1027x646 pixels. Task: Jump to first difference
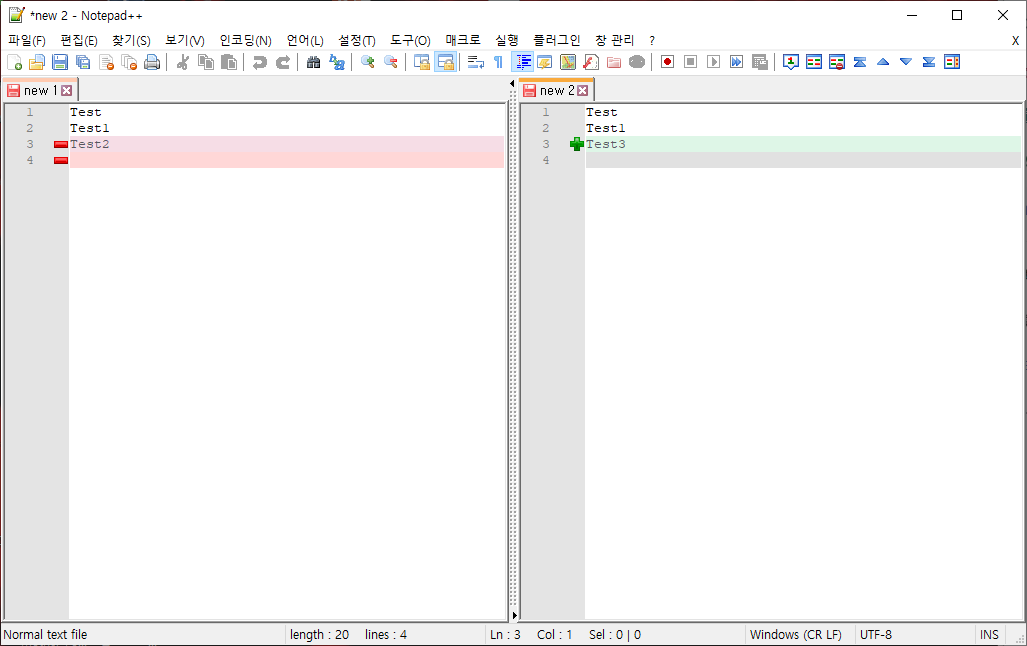tap(860, 62)
